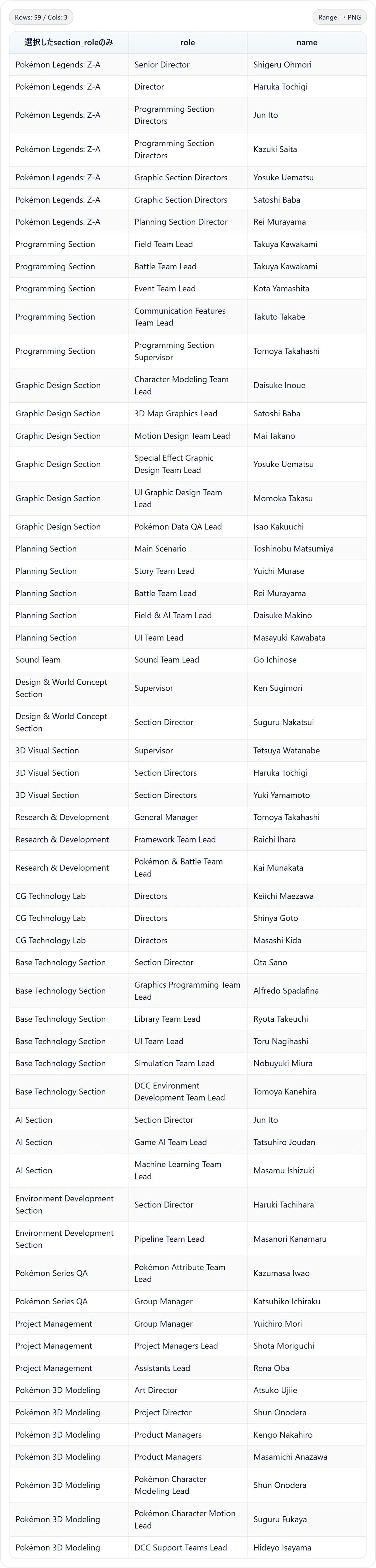Image resolution: width=376 pixels, height=1568 pixels.
Task: Select the Game AI Team Lead cell
Action: click(x=187, y=1143)
